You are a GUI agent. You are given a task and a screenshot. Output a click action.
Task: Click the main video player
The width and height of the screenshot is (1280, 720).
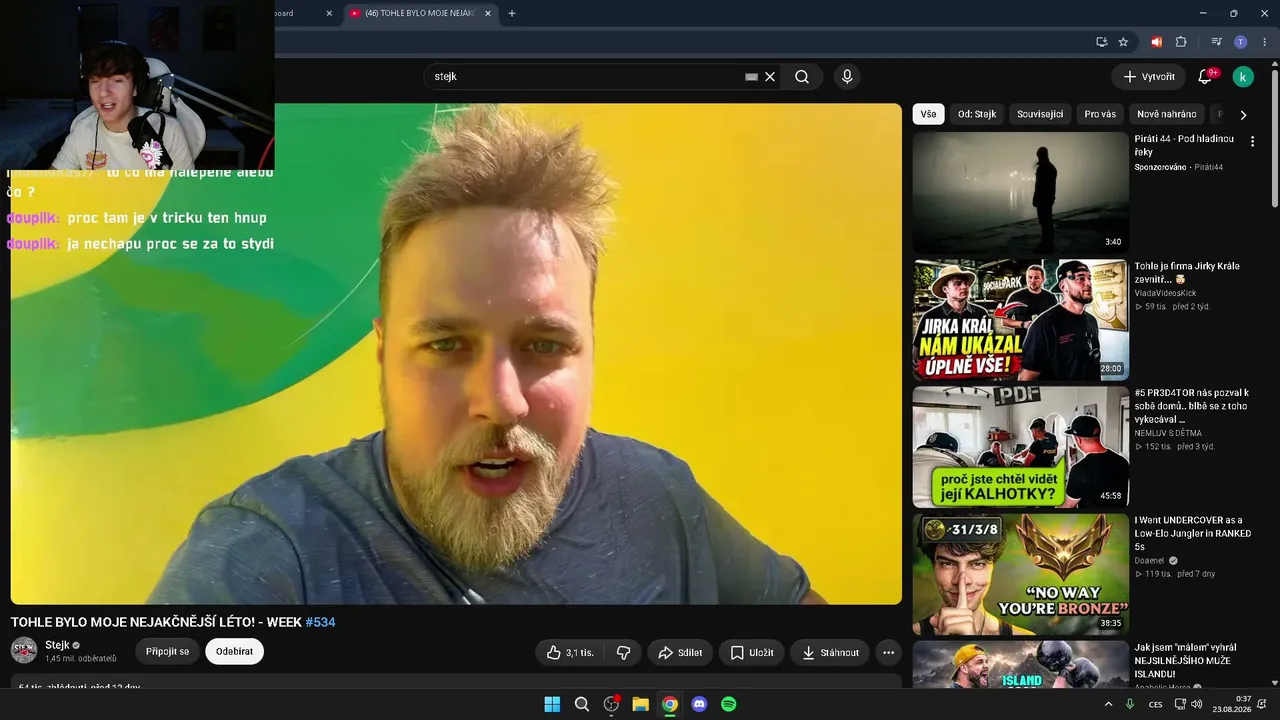click(456, 354)
